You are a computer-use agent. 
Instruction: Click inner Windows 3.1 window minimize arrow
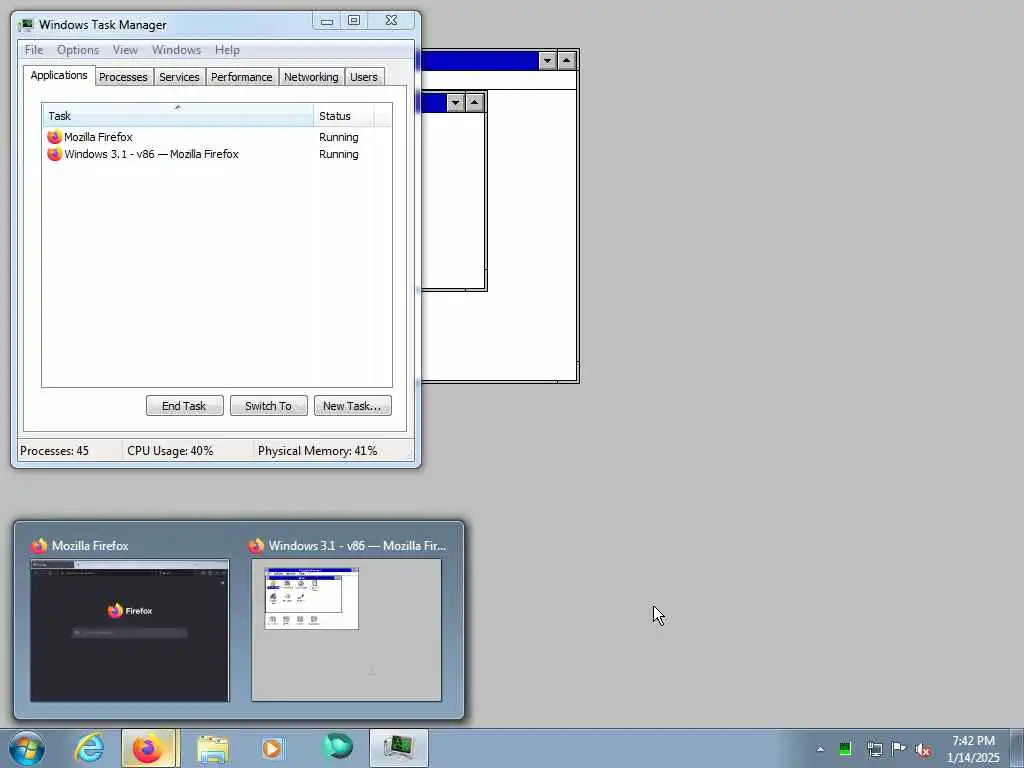pyautogui.click(x=455, y=103)
